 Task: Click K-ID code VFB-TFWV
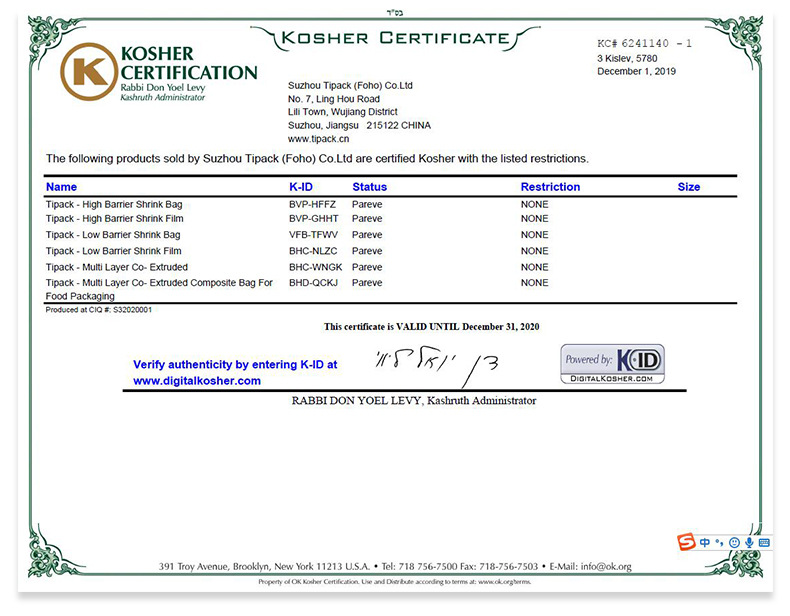[313, 235]
